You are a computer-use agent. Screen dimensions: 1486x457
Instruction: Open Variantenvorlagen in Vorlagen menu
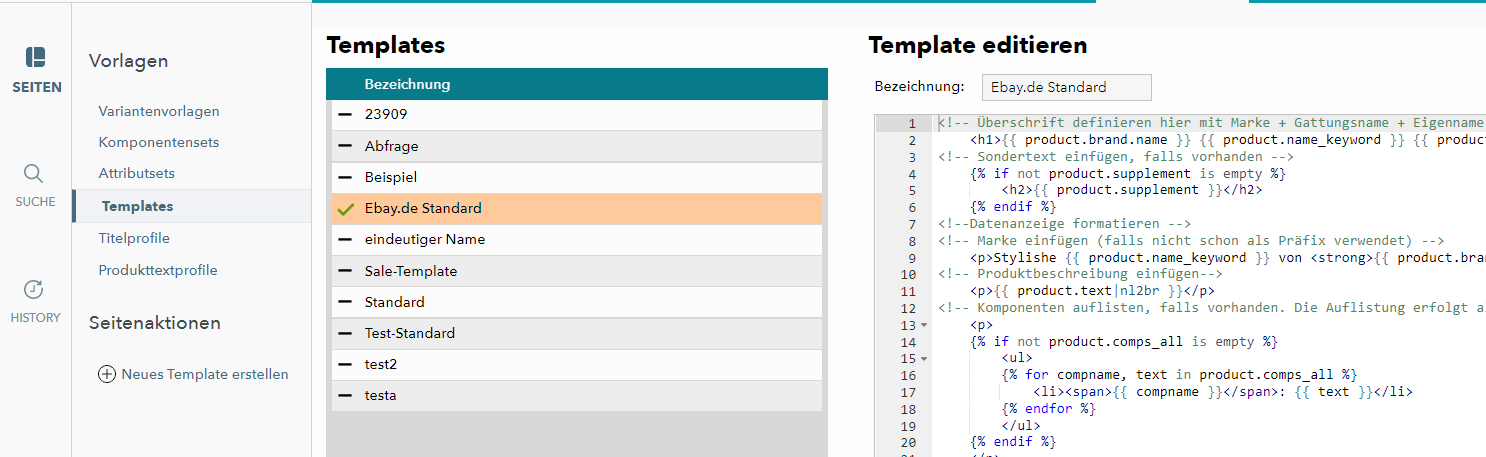click(159, 111)
